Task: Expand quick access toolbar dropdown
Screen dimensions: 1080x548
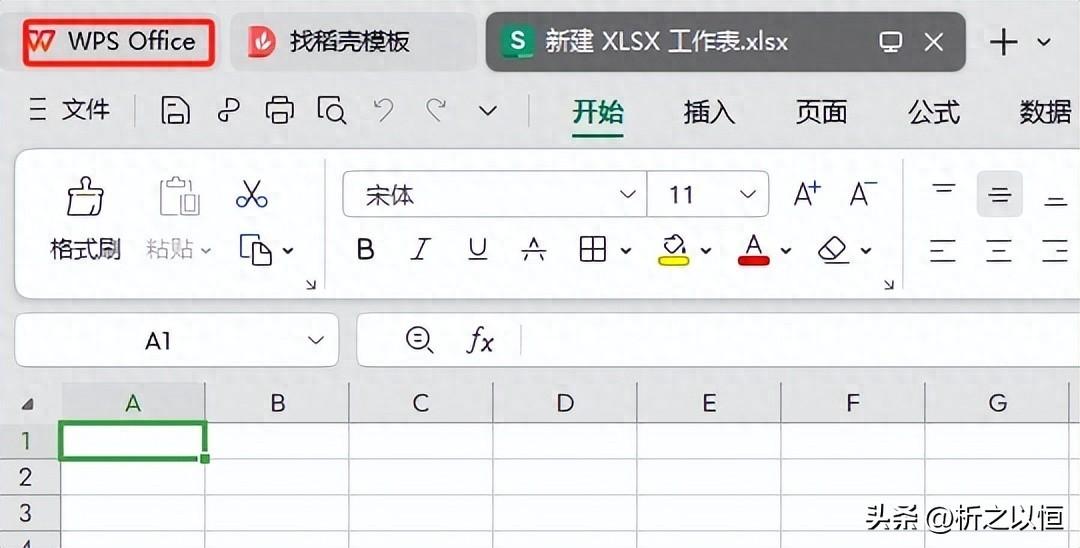Action: (x=488, y=111)
